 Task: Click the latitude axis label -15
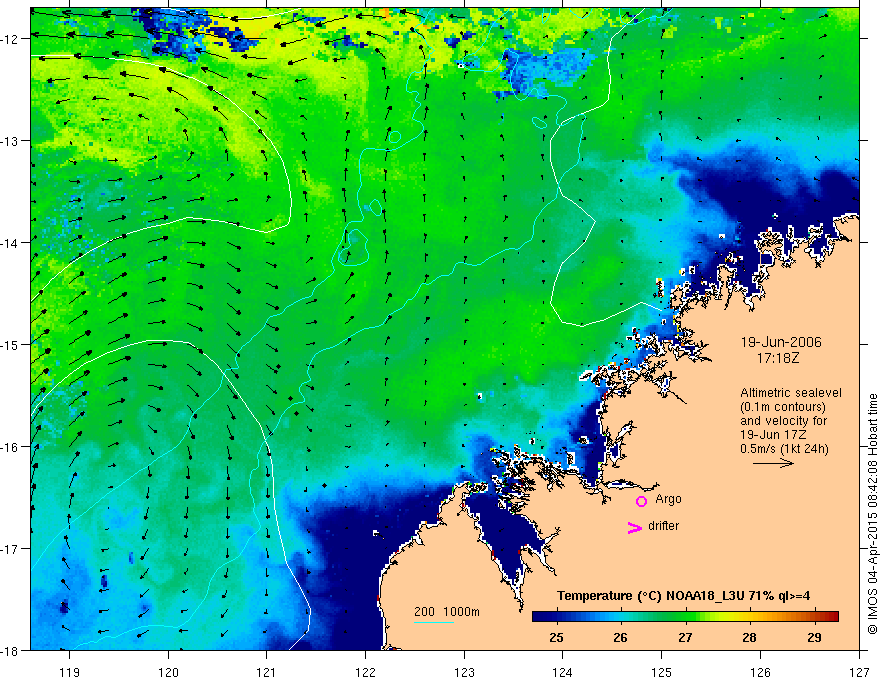10,344
